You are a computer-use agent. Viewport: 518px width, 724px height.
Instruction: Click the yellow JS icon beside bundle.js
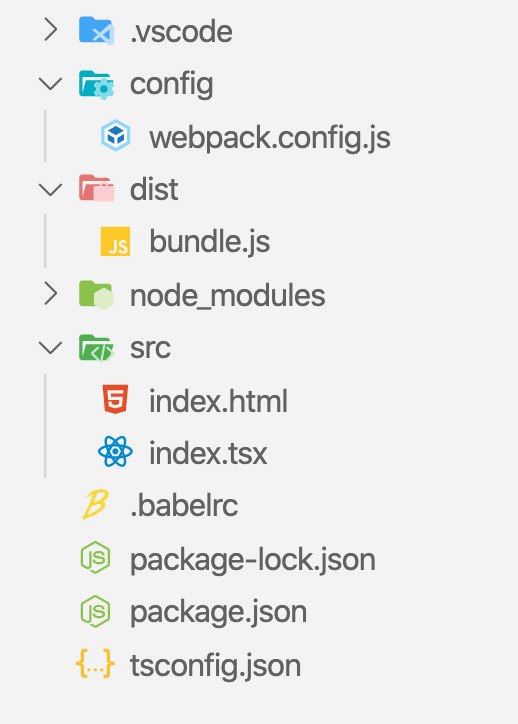[115, 241]
